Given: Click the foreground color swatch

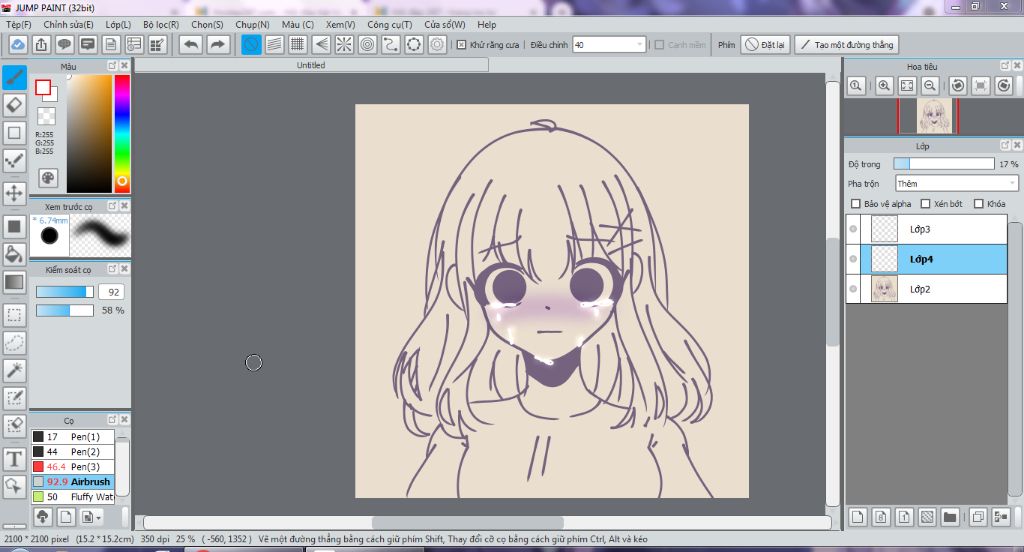Looking at the screenshot, I should [43, 88].
